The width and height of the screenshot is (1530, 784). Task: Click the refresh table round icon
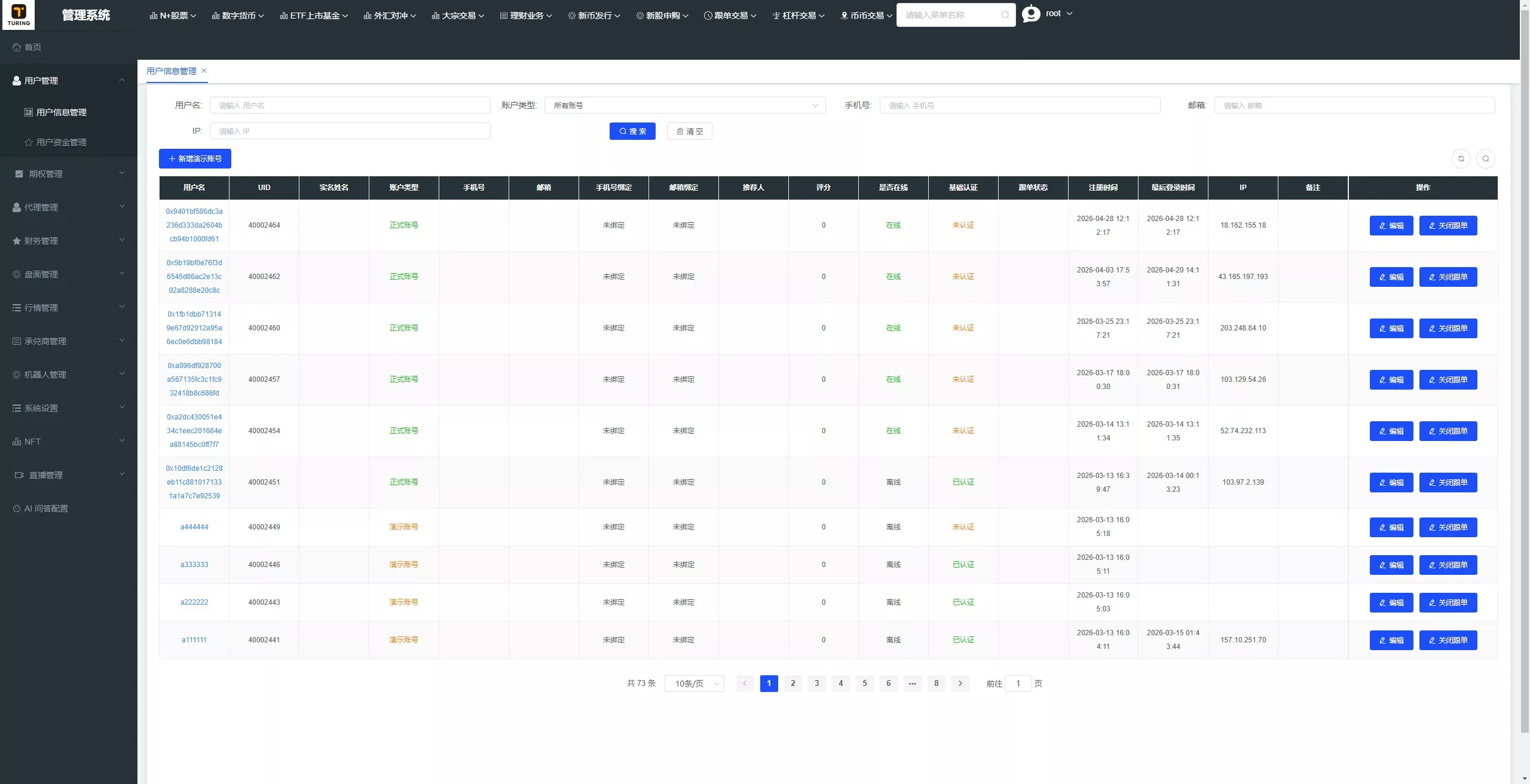(1461, 158)
